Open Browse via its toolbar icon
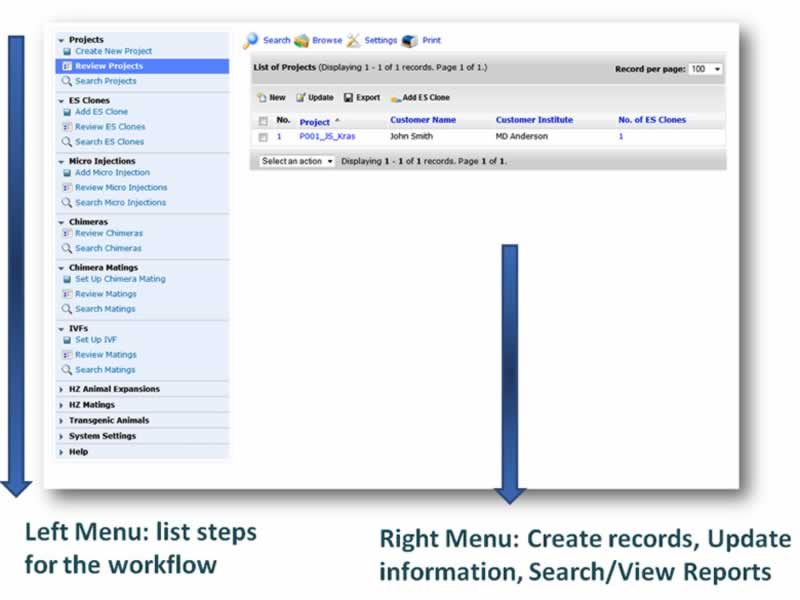The height and width of the screenshot is (600, 800). 301,41
